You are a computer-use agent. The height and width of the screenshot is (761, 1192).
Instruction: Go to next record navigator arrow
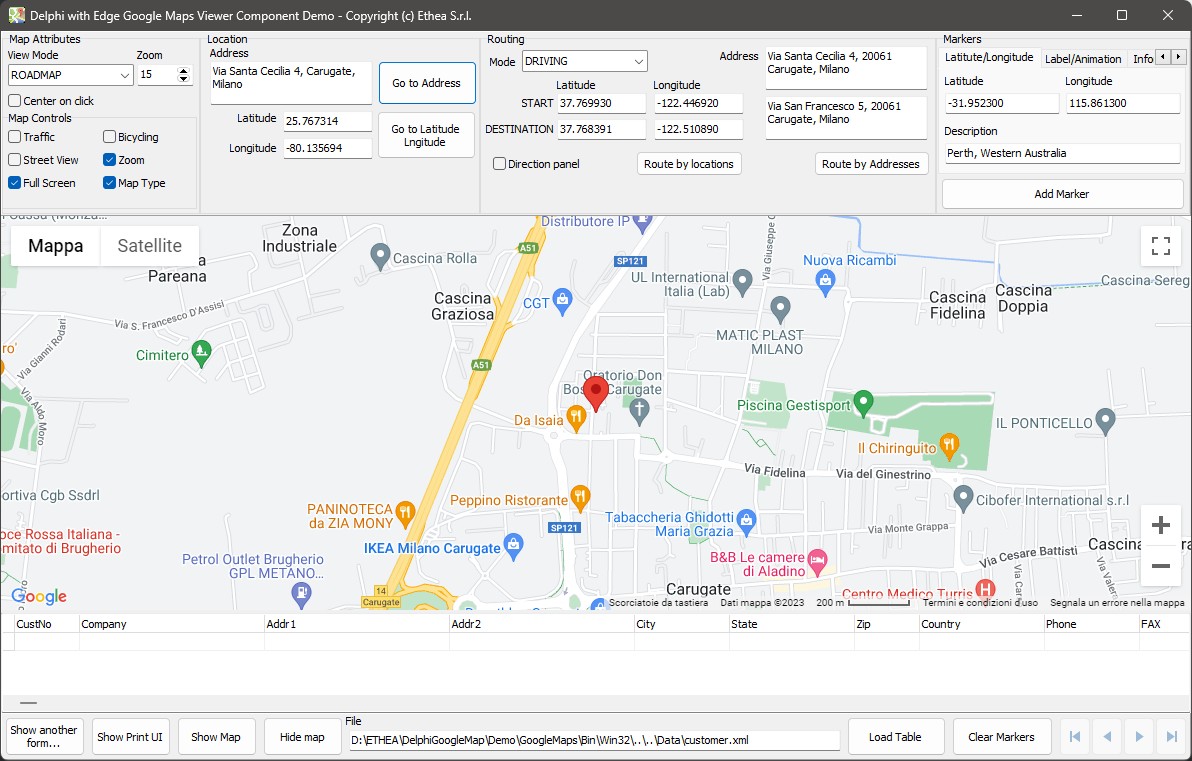coord(1139,736)
